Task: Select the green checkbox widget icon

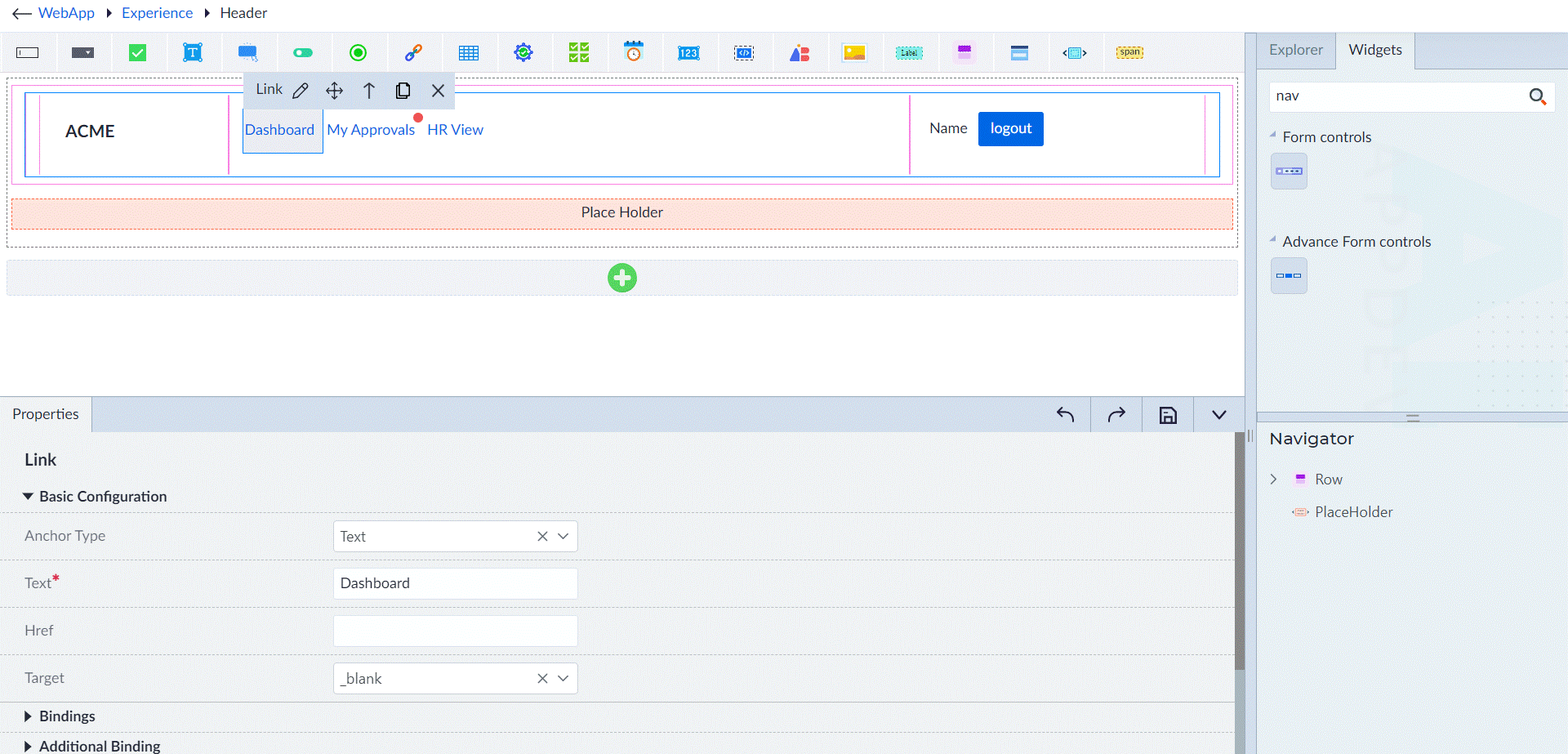Action: [x=137, y=53]
